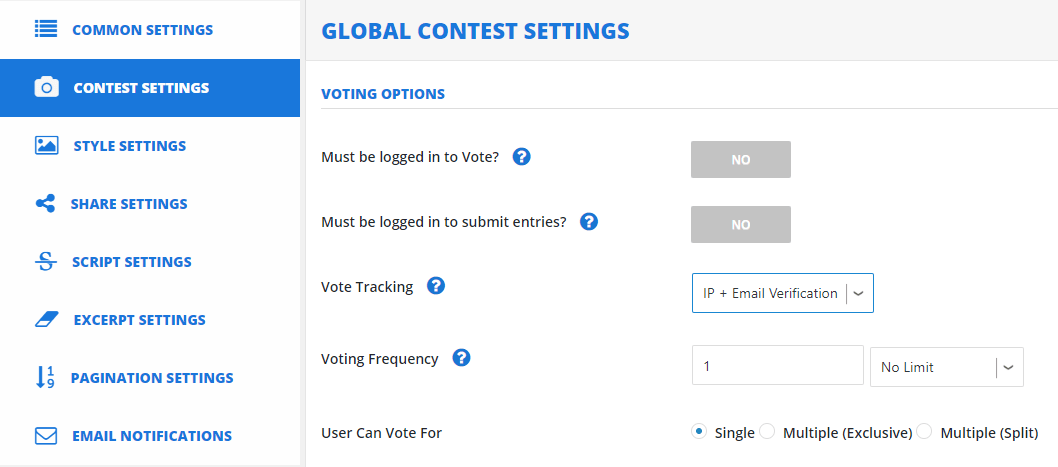Toggle Must be logged in to submit entries
This screenshot has width=1058, height=467.
coord(741,225)
